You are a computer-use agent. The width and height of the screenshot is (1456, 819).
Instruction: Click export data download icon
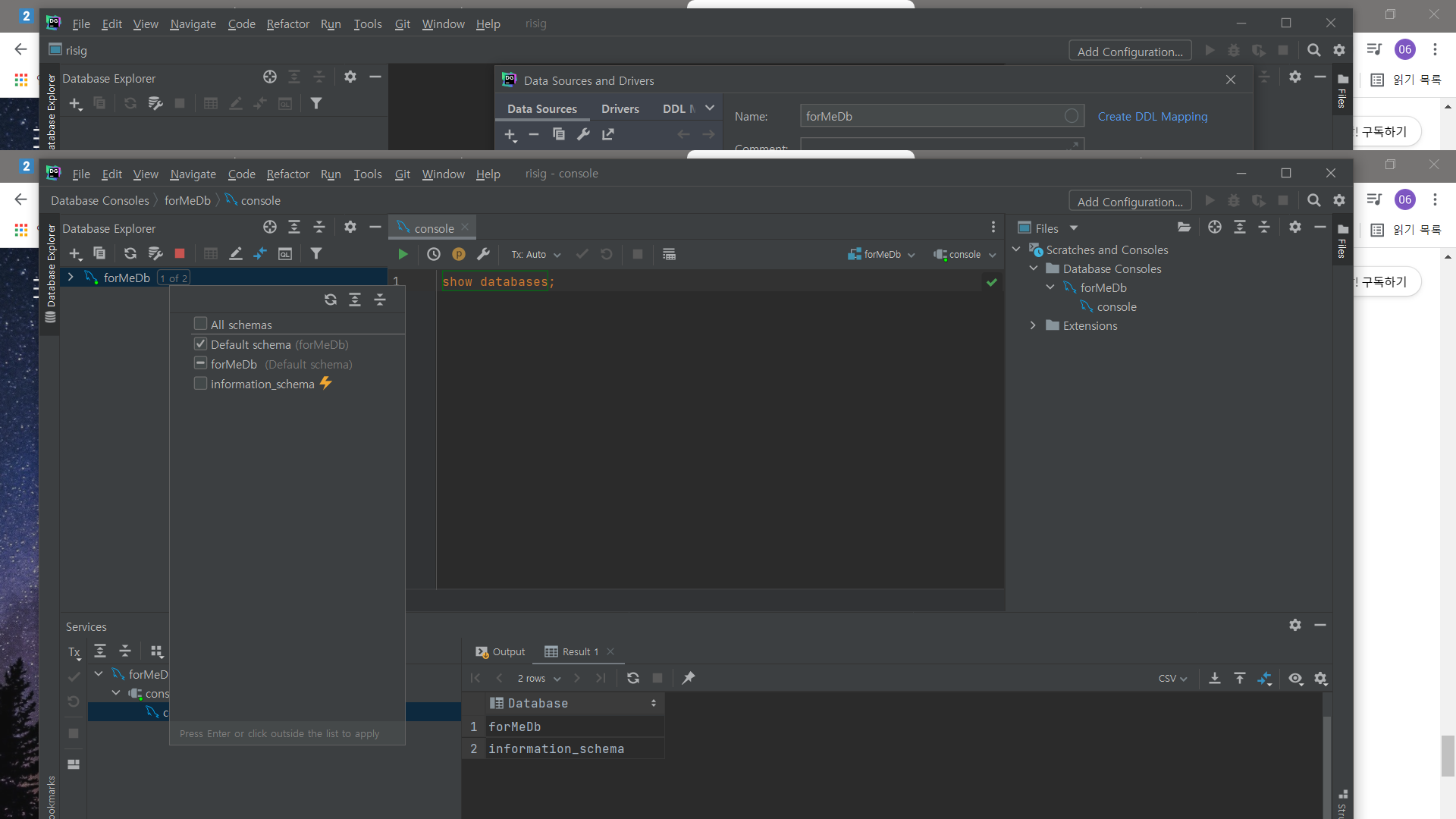pos(1214,678)
